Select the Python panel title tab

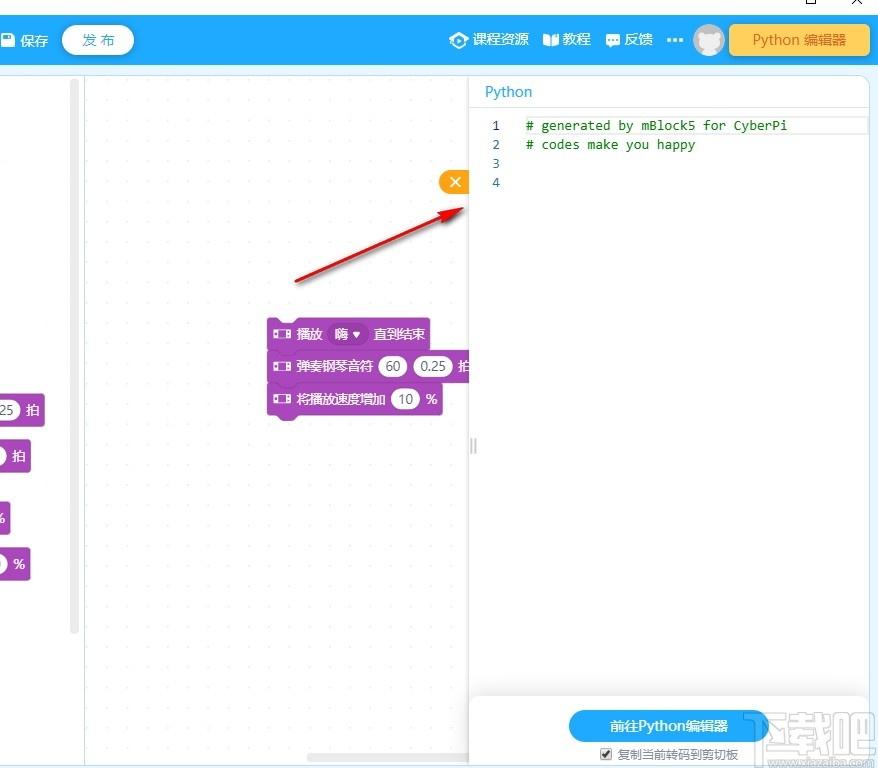[x=508, y=92]
